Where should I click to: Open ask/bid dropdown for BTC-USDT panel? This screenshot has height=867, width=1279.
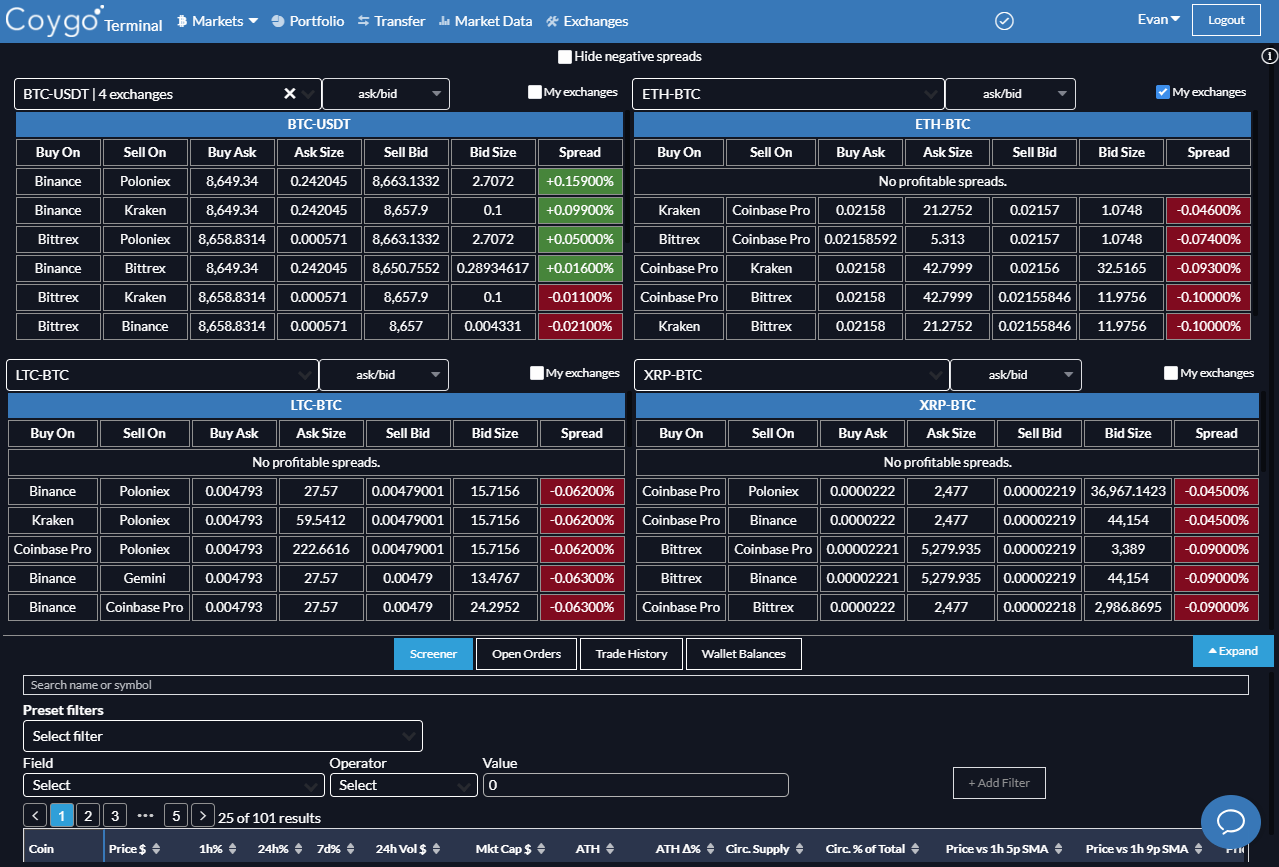click(386, 94)
